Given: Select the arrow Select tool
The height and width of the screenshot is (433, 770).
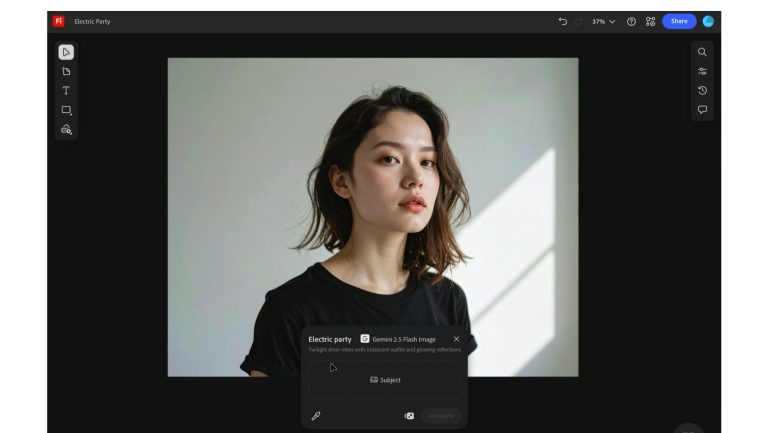Looking at the screenshot, I should (x=66, y=52).
